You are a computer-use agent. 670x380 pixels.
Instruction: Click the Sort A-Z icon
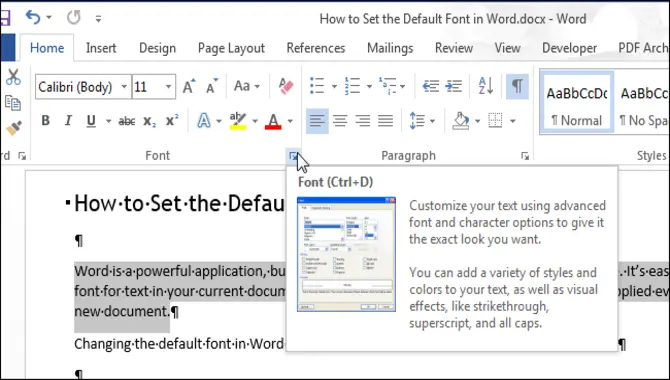486,86
